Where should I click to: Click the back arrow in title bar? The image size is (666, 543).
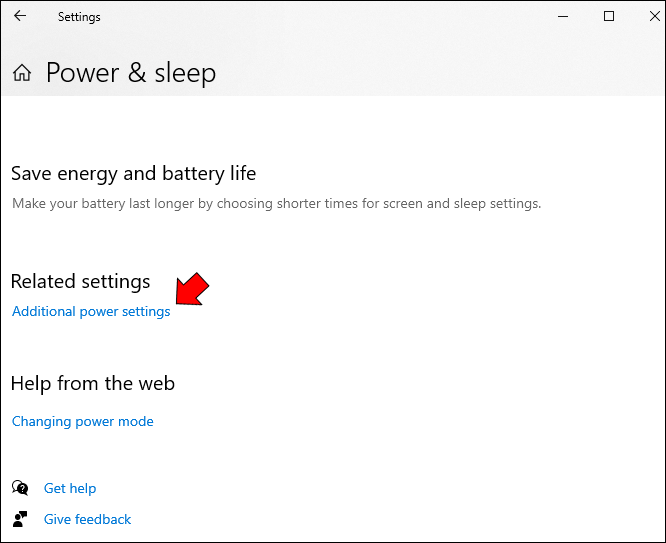click(x=20, y=16)
